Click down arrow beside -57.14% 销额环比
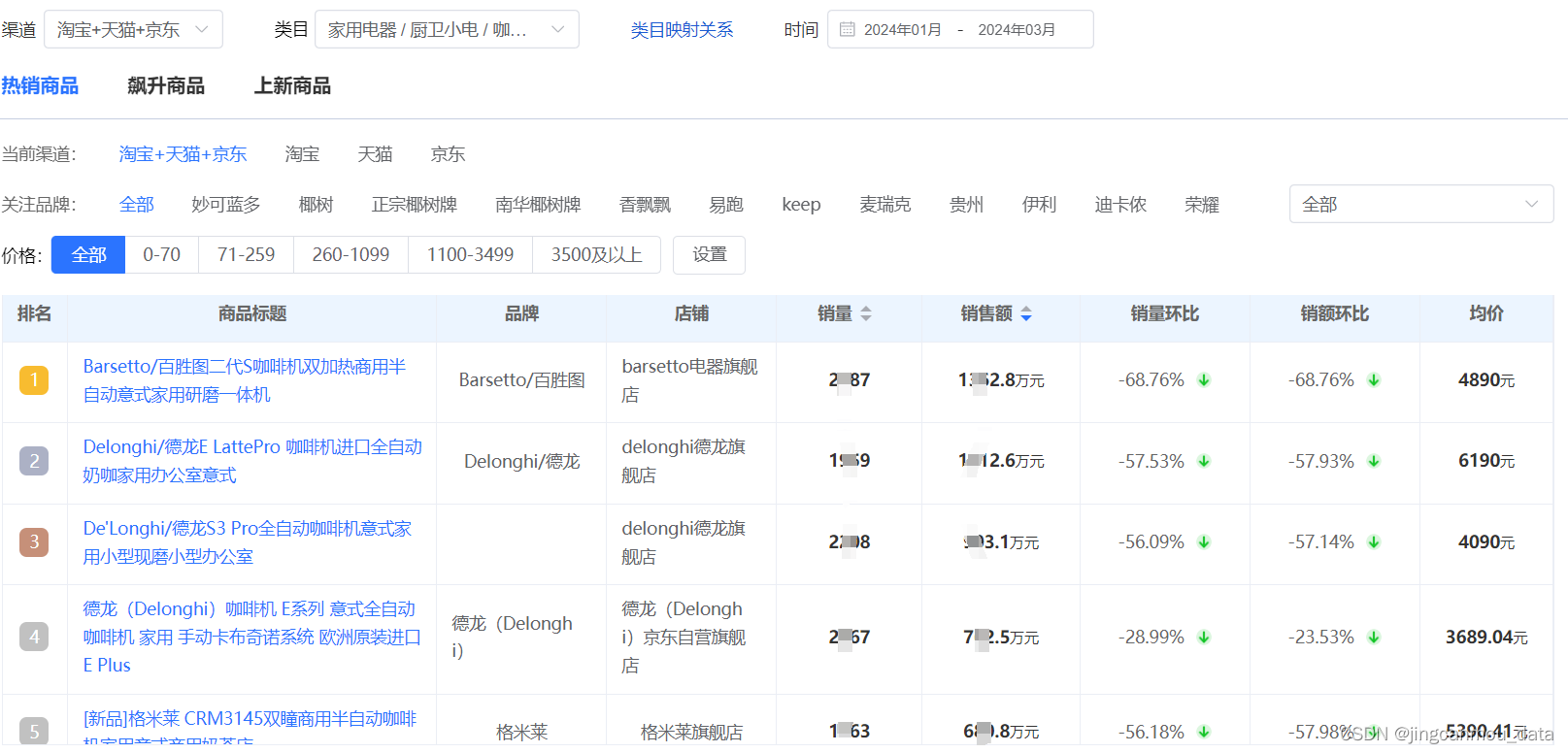 (1374, 542)
